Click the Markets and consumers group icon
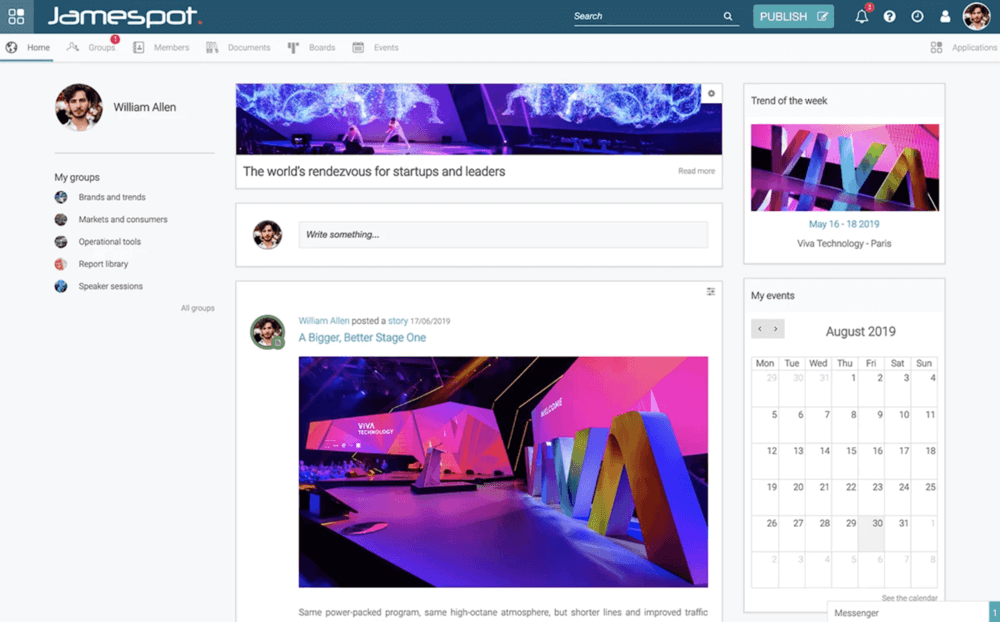This screenshot has width=1000, height=622. tap(61, 219)
